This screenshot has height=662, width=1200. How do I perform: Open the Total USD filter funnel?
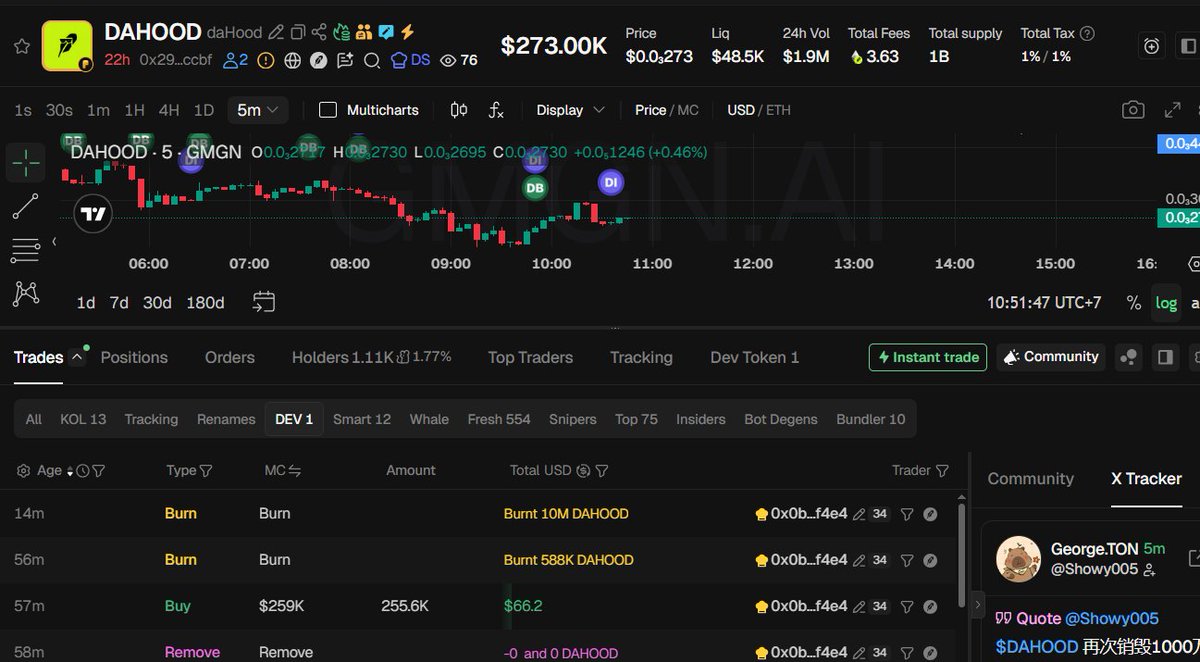click(602, 470)
